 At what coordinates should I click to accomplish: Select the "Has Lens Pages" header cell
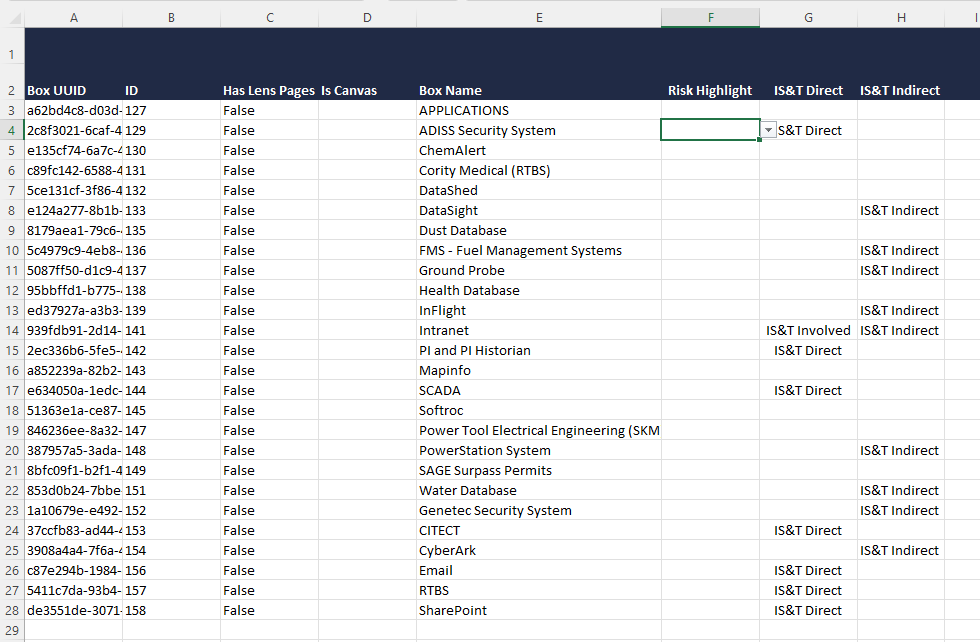coord(268,91)
